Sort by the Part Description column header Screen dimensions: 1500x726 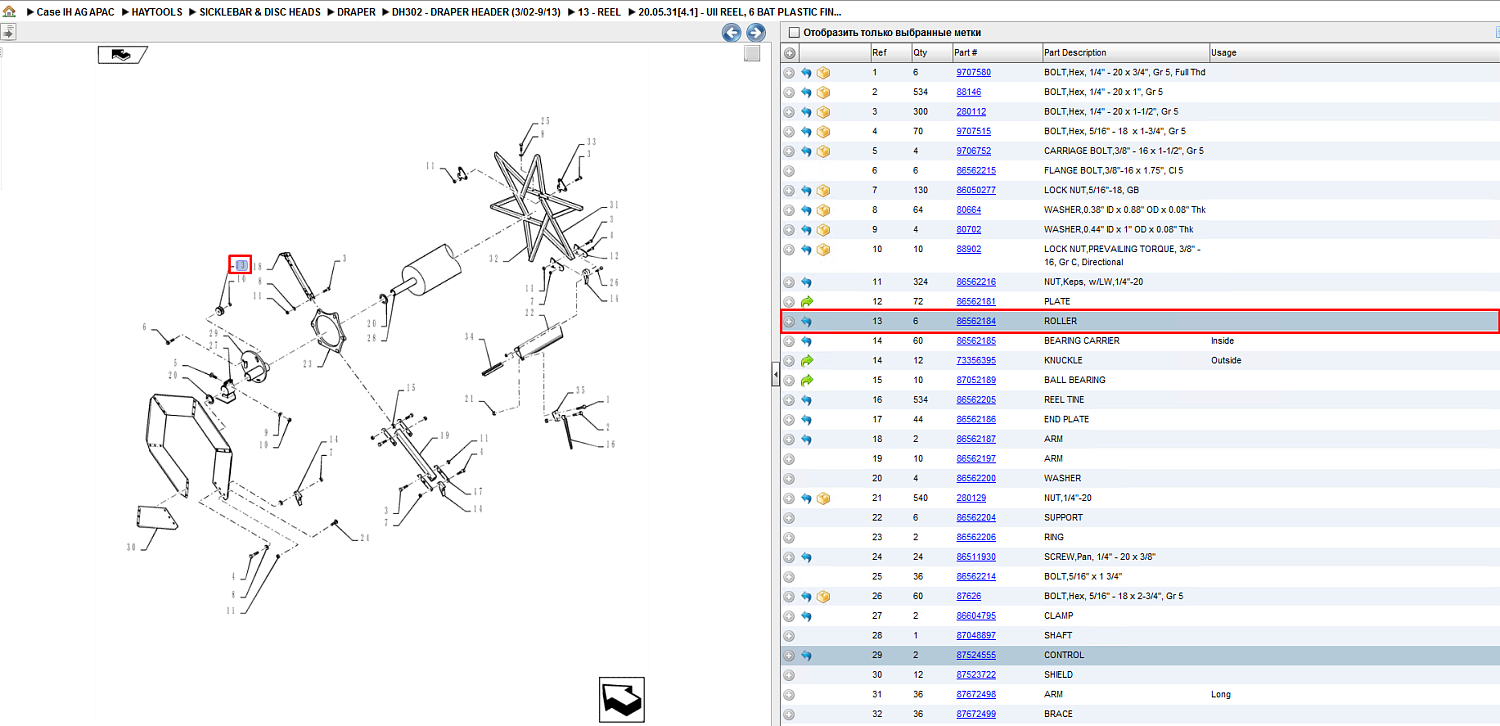[x=1124, y=52]
